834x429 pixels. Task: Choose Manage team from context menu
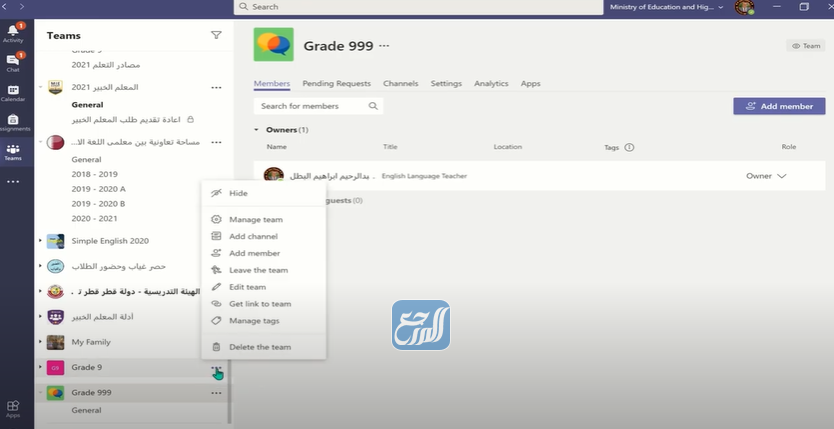point(263,220)
